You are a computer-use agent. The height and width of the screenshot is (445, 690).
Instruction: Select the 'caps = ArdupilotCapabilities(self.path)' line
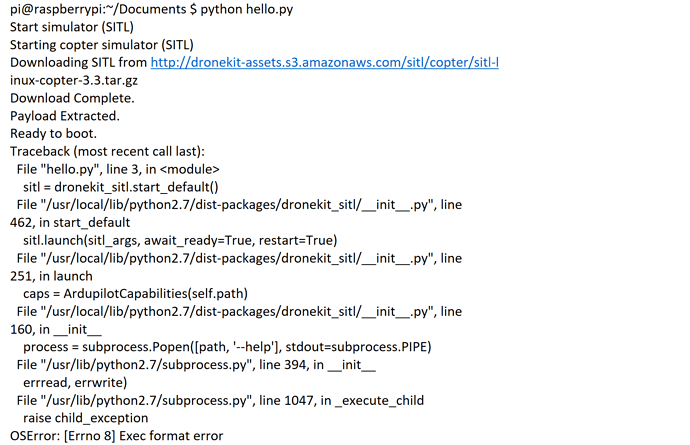[x=136, y=294]
